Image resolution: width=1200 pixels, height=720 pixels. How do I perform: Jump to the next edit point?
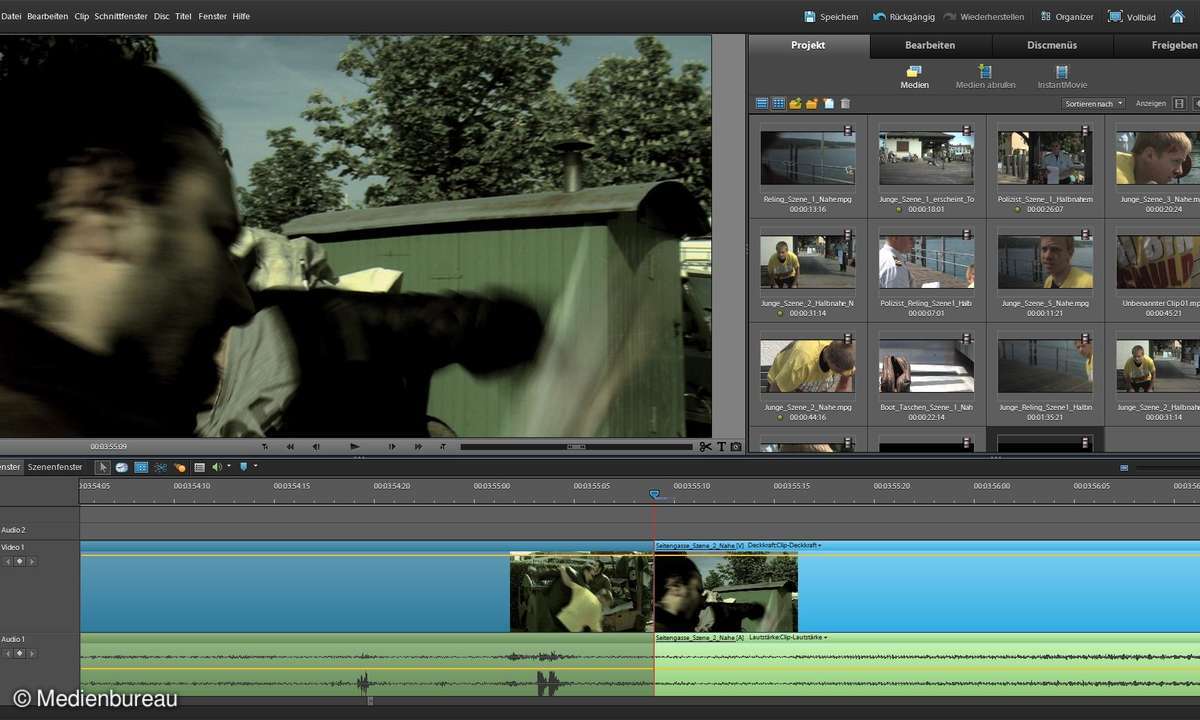point(443,446)
